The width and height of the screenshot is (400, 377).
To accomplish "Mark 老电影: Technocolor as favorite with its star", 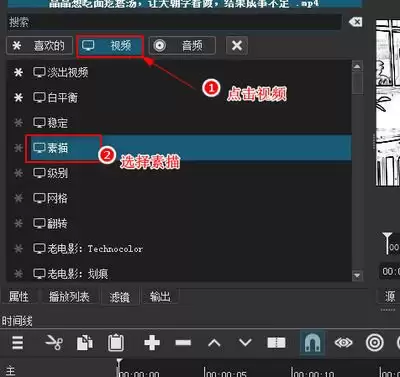I will tap(18, 249).
